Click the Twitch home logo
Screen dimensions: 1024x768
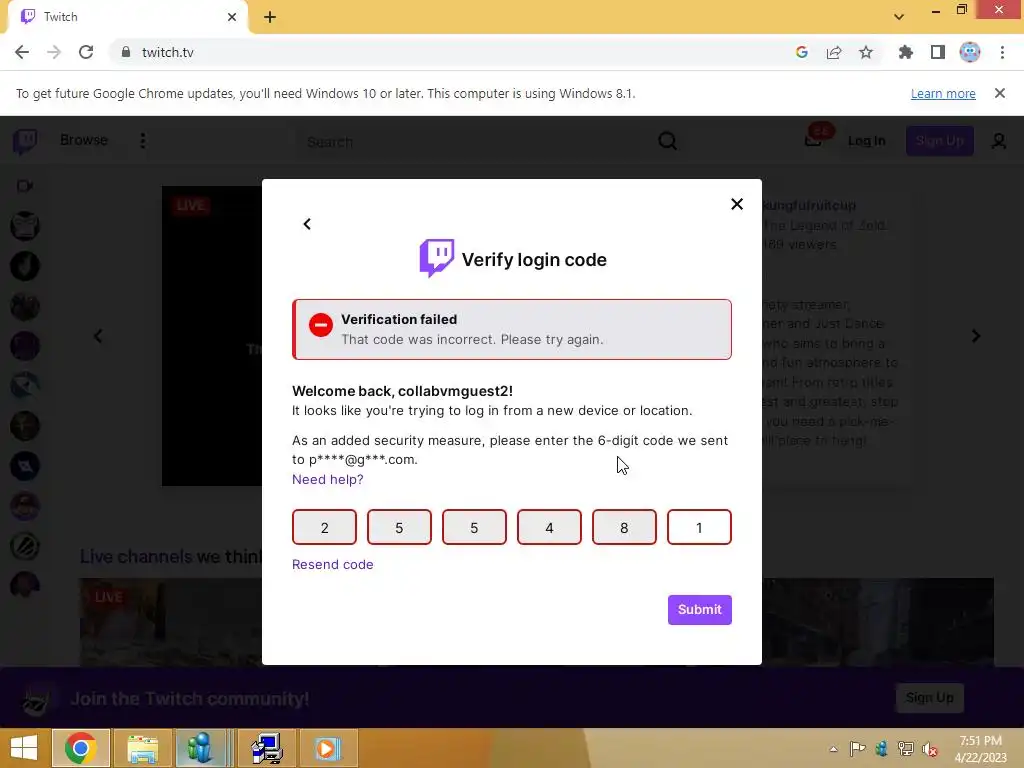[x=25, y=141]
